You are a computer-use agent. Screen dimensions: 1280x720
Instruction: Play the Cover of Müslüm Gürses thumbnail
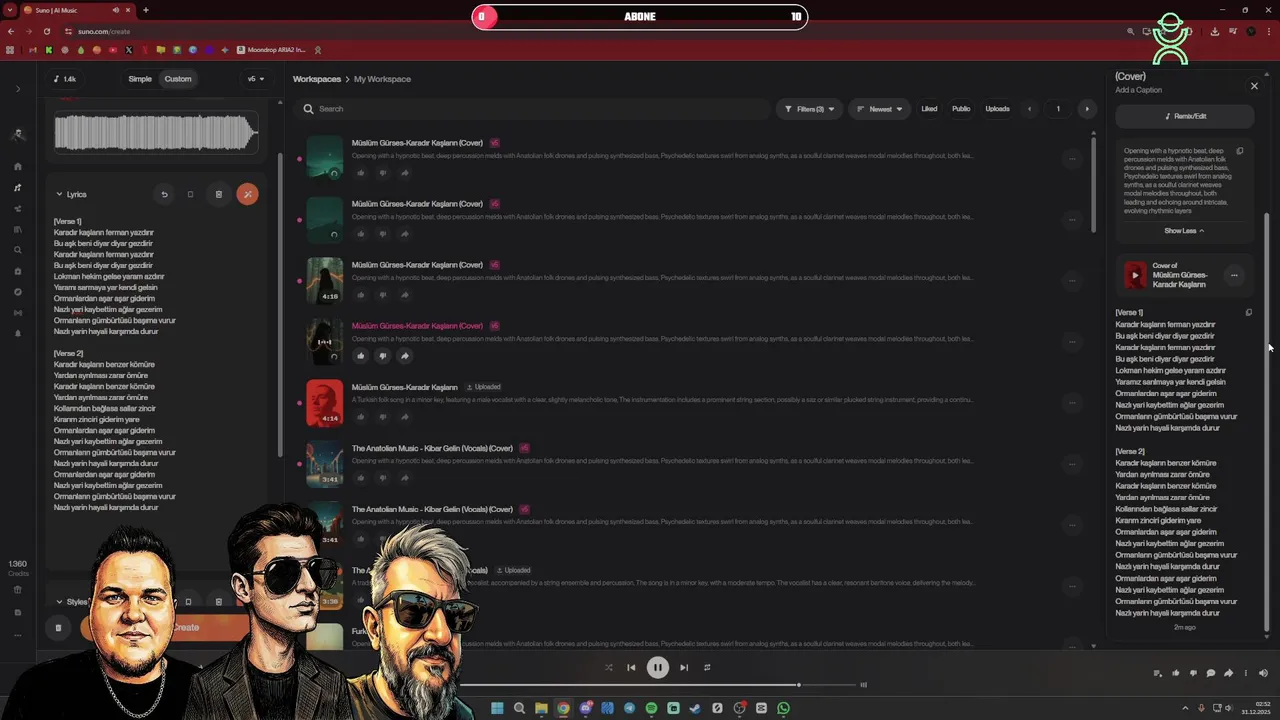[1135, 275]
